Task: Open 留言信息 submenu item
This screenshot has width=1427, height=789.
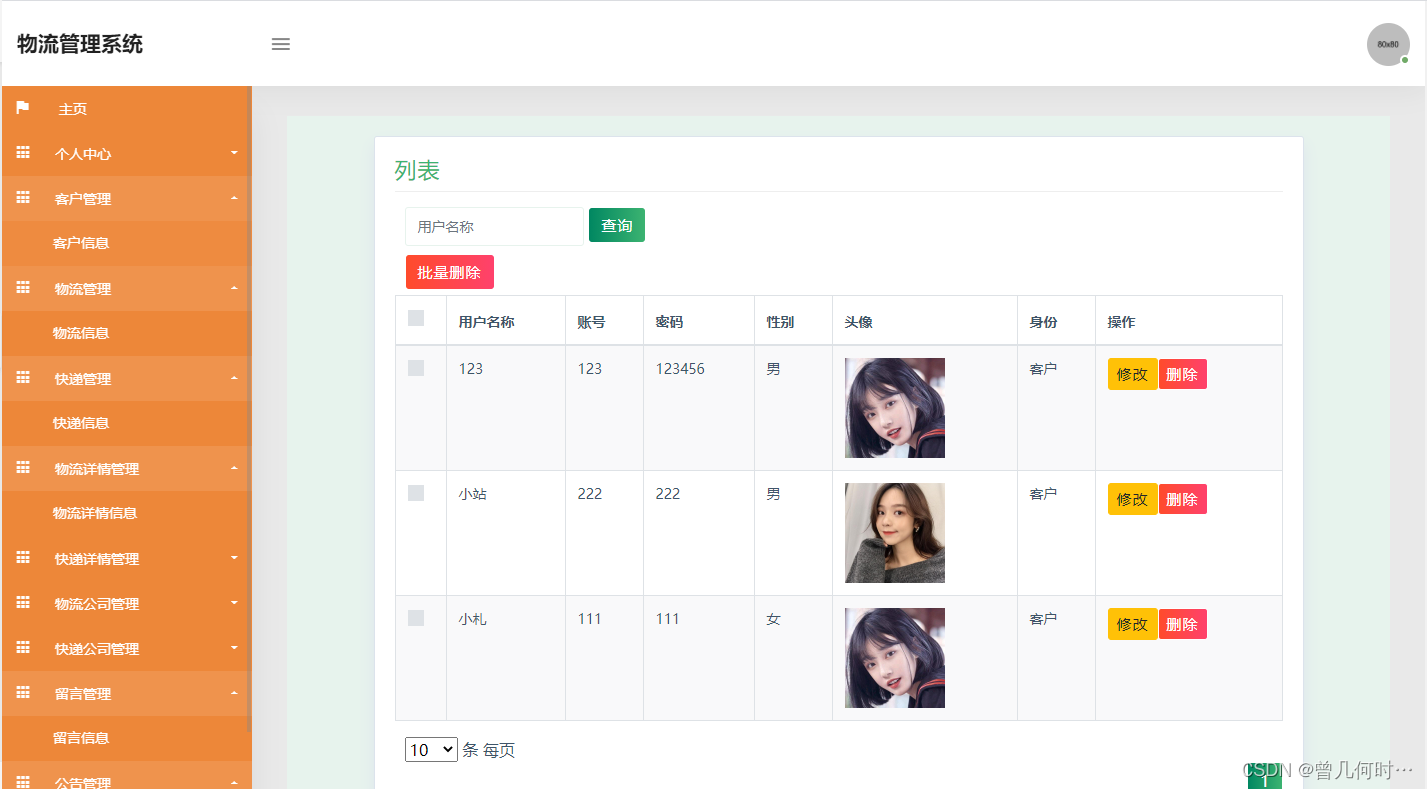Action: click(x=81, y=738)
